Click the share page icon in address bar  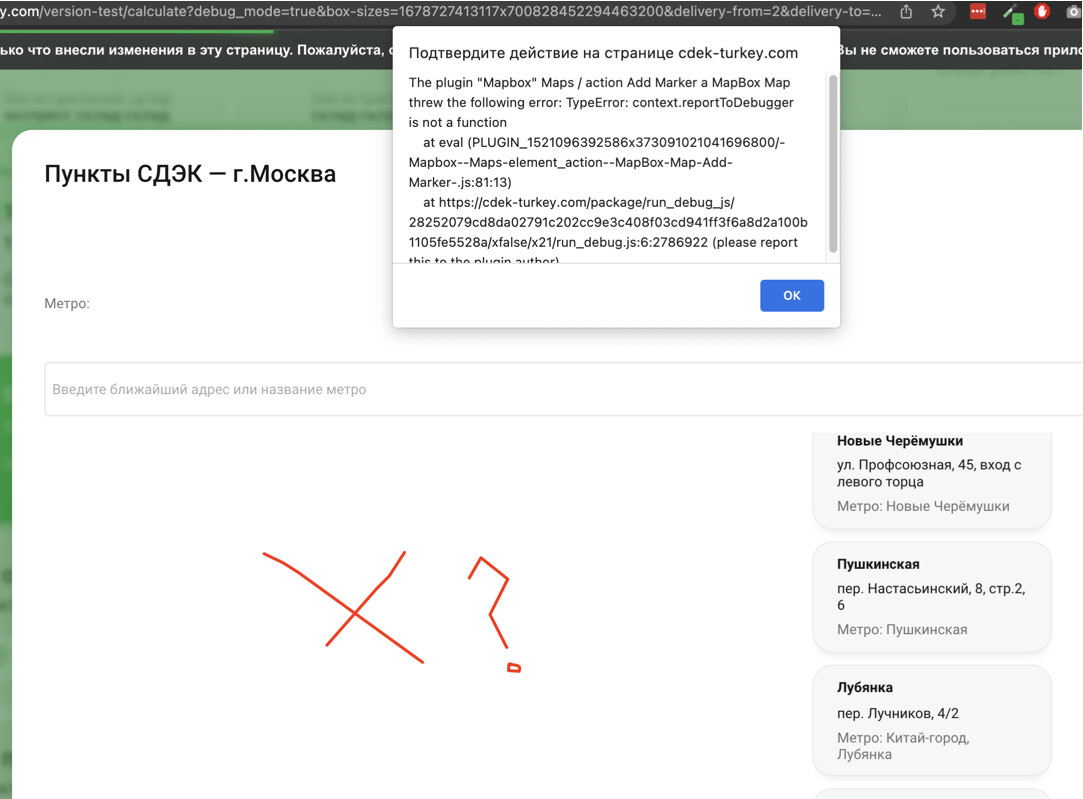tap(906, 12)
